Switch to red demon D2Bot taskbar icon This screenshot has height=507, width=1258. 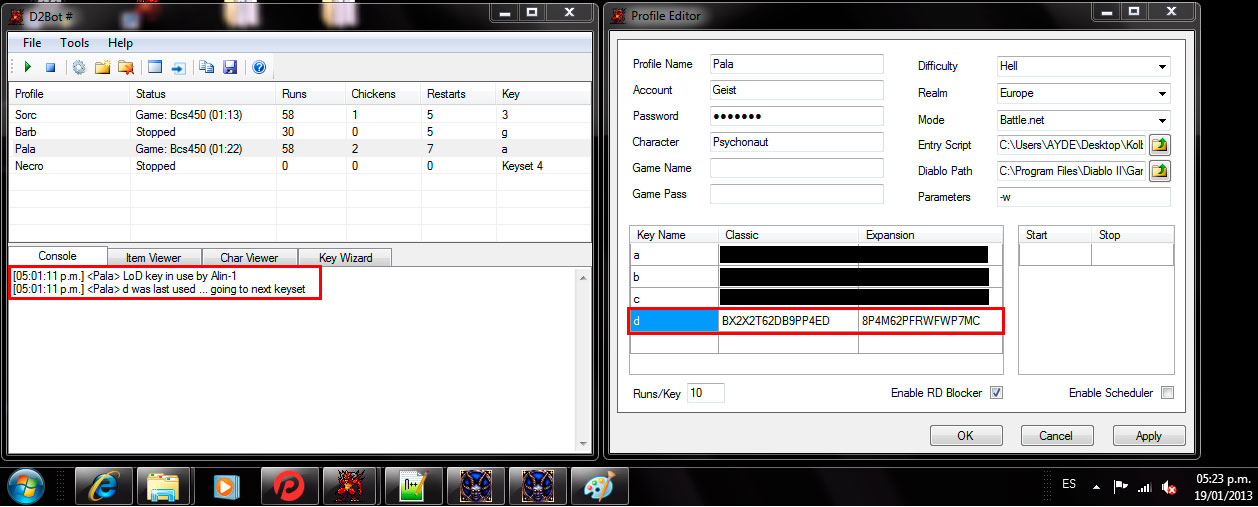(352, 487)
